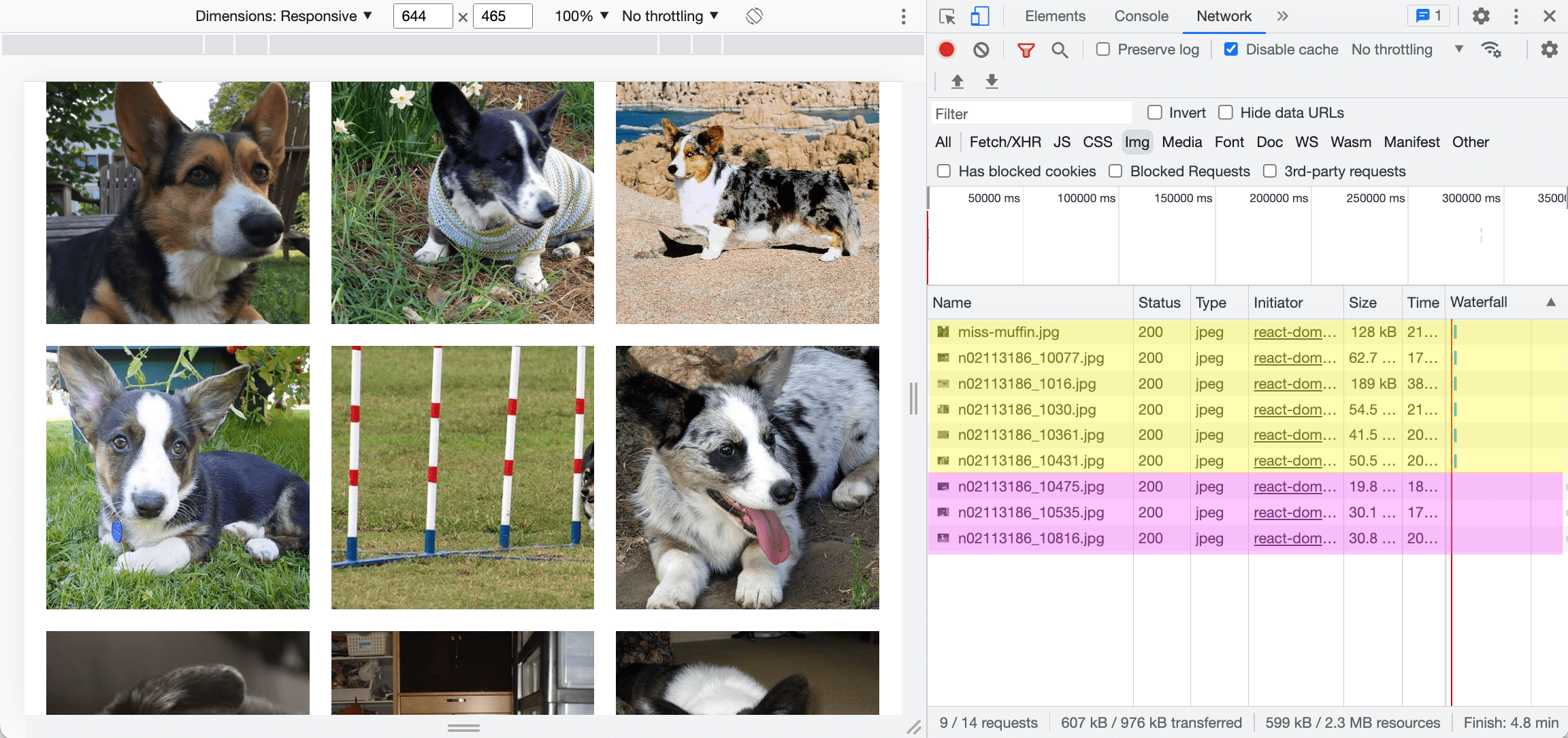Check the Invert filter checkbox
Viewport: 1568px width, 738px height.
(1155, 112)
